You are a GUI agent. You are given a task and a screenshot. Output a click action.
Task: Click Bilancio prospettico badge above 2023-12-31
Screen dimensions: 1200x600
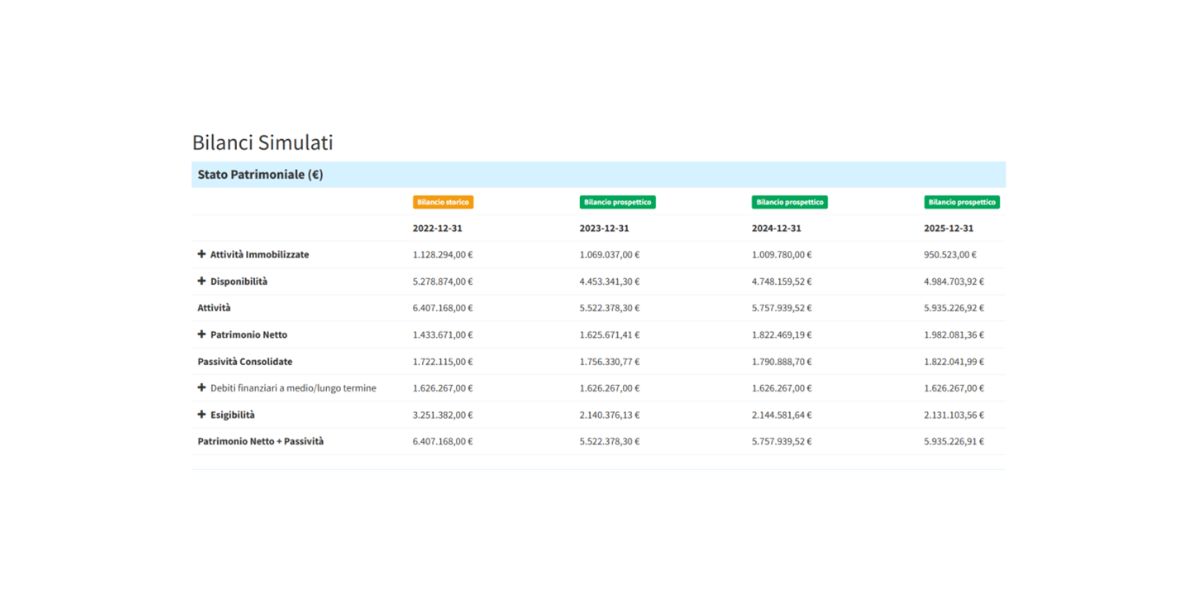coord(617,202)
